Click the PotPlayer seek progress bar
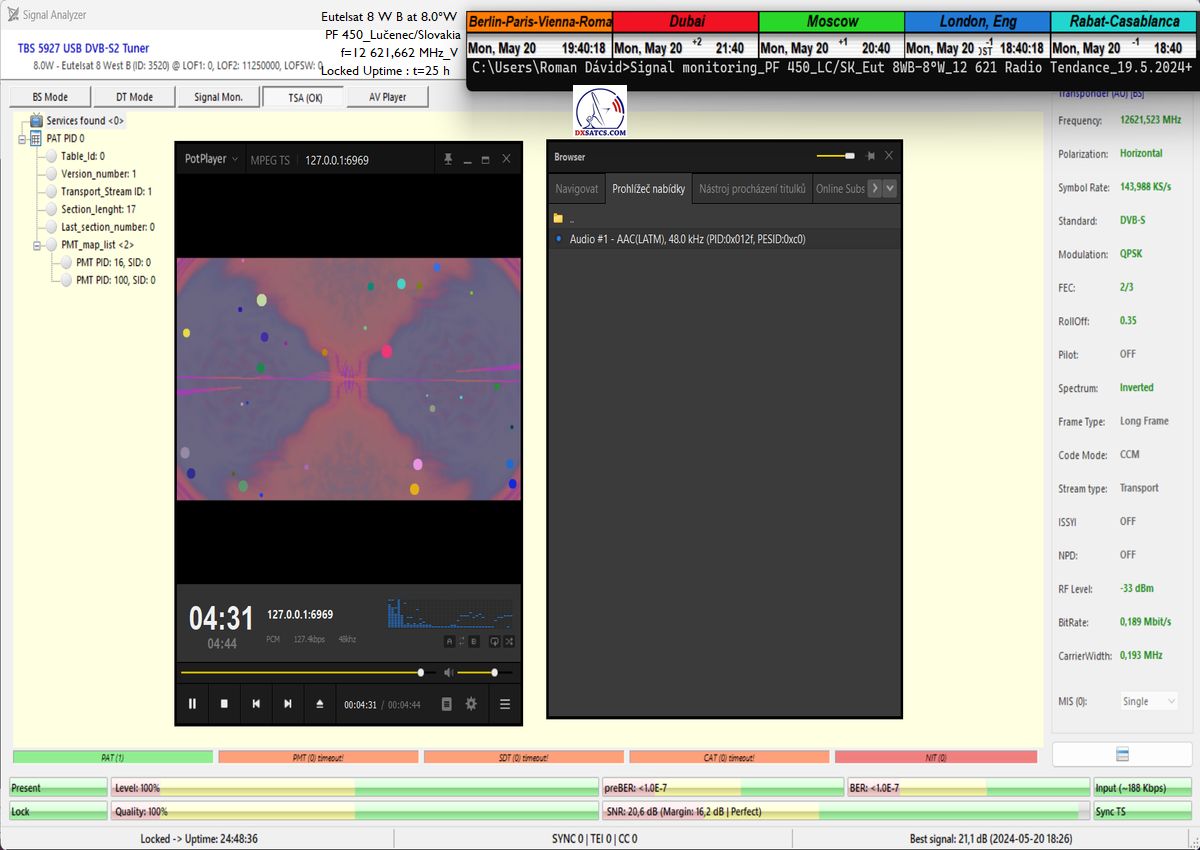Screen dimensions: 1200x850 pos(300,673)
